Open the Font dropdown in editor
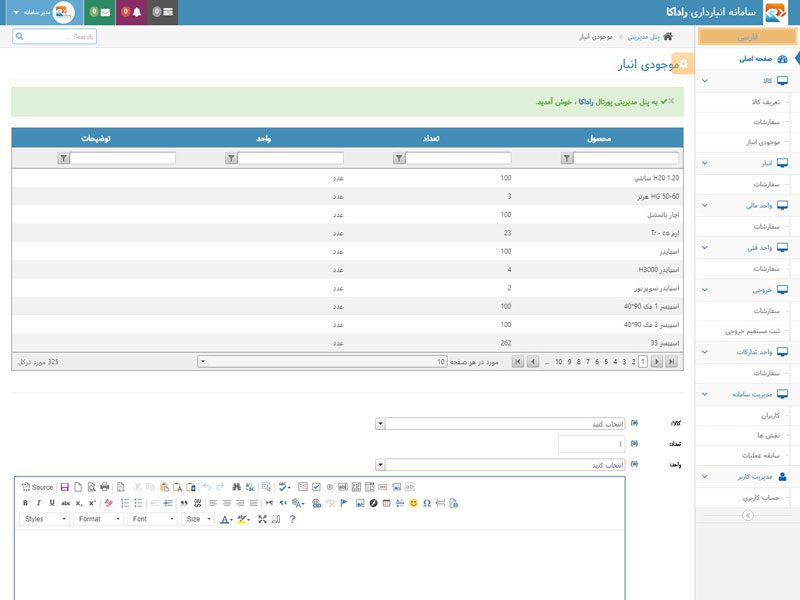Image resolution: width=800 pixels, height=600 pixels. [x=154, y=519]
